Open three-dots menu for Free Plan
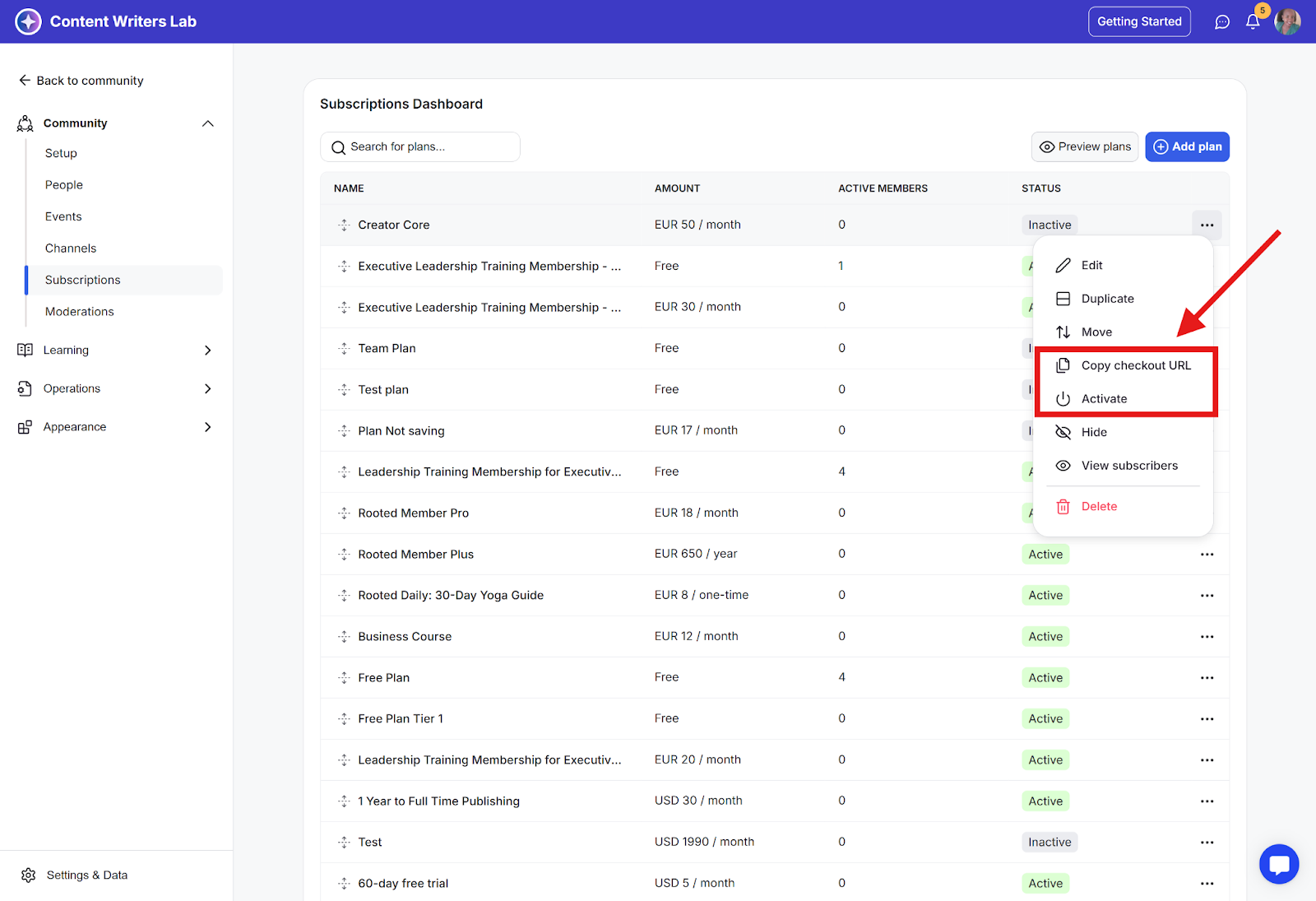Image resolution: width=1316 pixels, height=901 pixels. click(1207, 678)
